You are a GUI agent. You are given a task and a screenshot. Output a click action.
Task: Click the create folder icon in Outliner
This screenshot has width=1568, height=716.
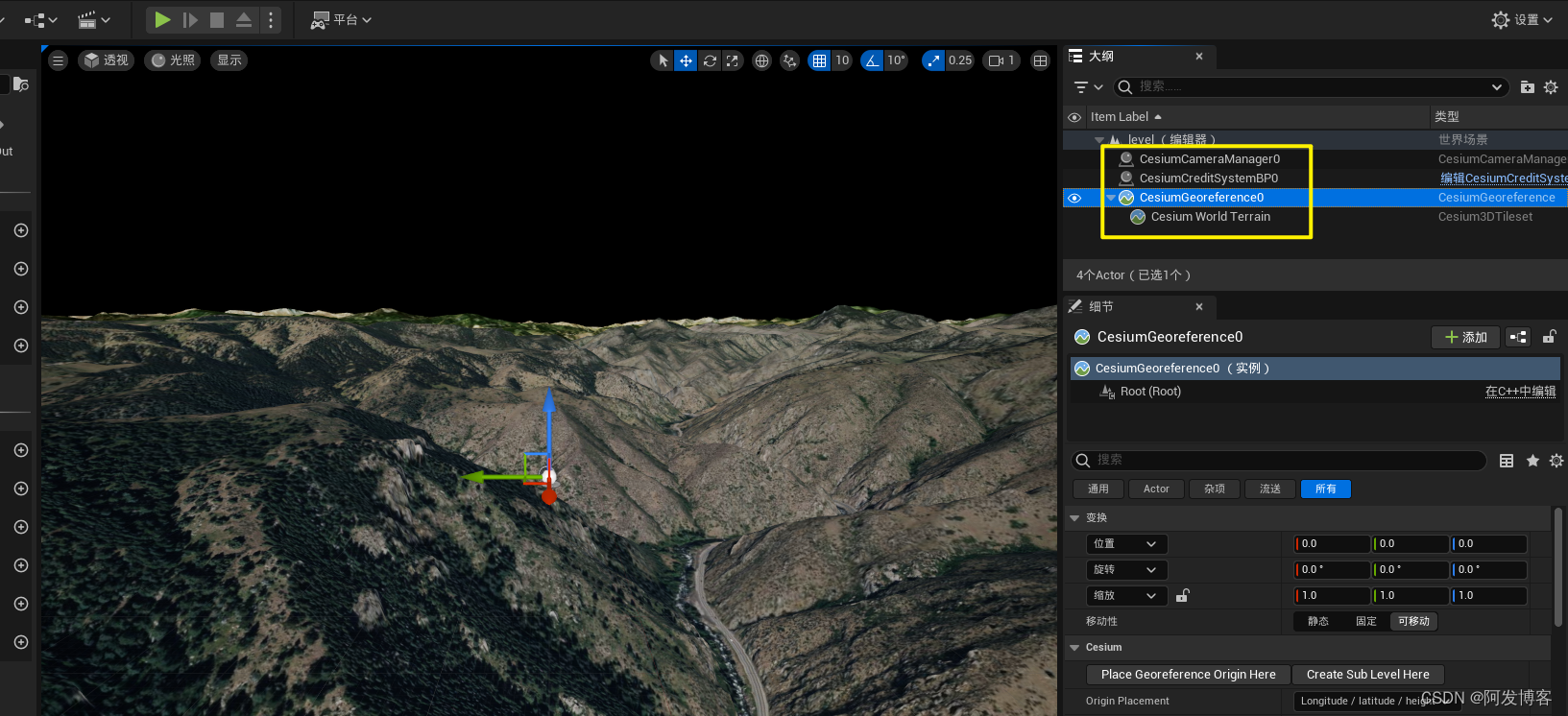tap(1528, 87)
